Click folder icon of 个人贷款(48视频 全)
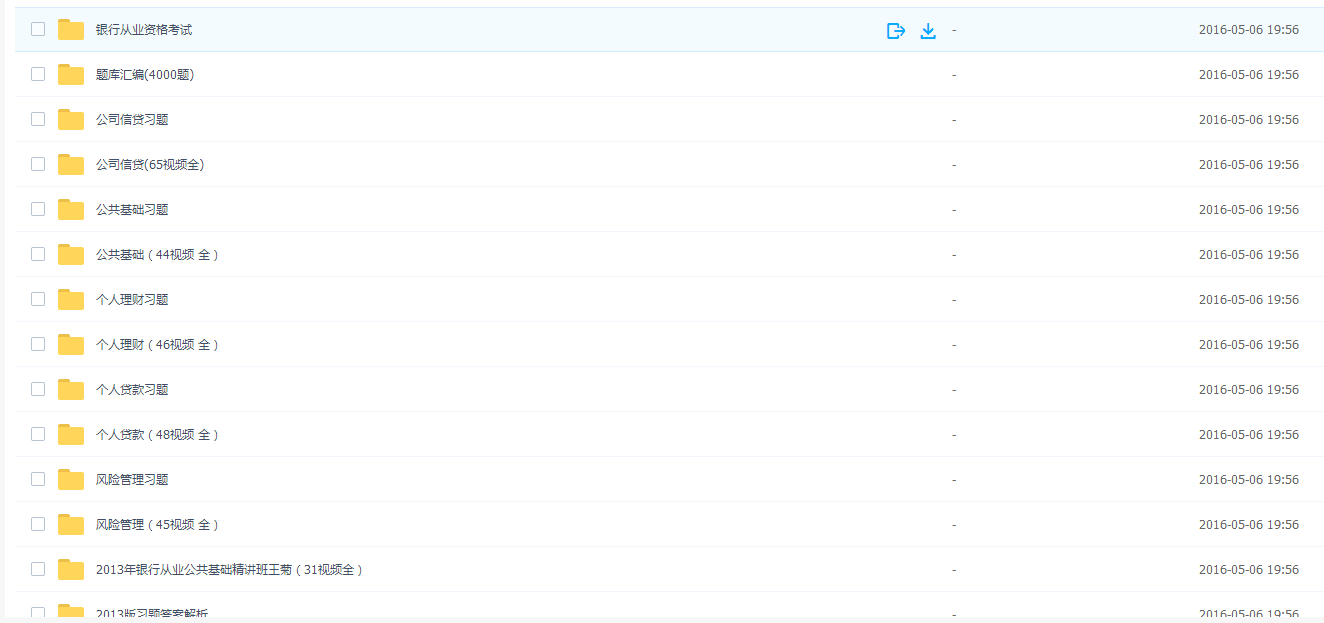Image resolution: width=1324 pixels, height=623 pixels. pyautogui.click(x=71, y=434)
